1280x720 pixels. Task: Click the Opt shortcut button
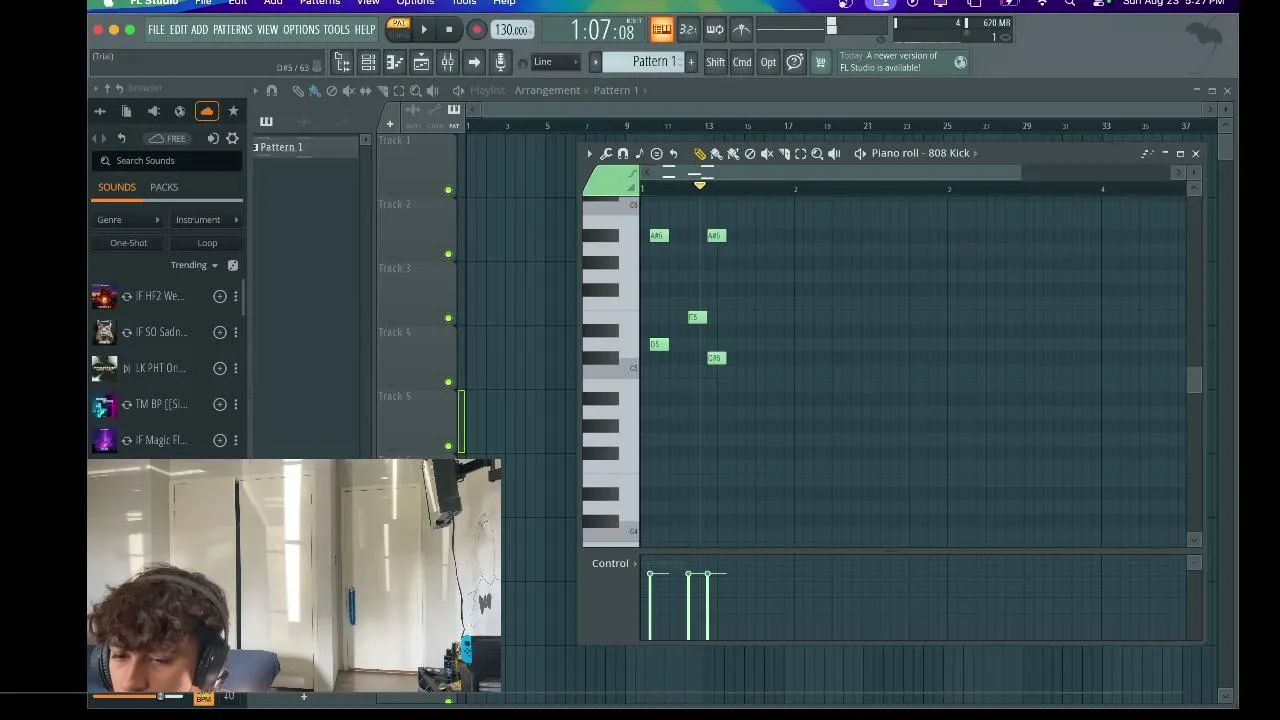768,62
